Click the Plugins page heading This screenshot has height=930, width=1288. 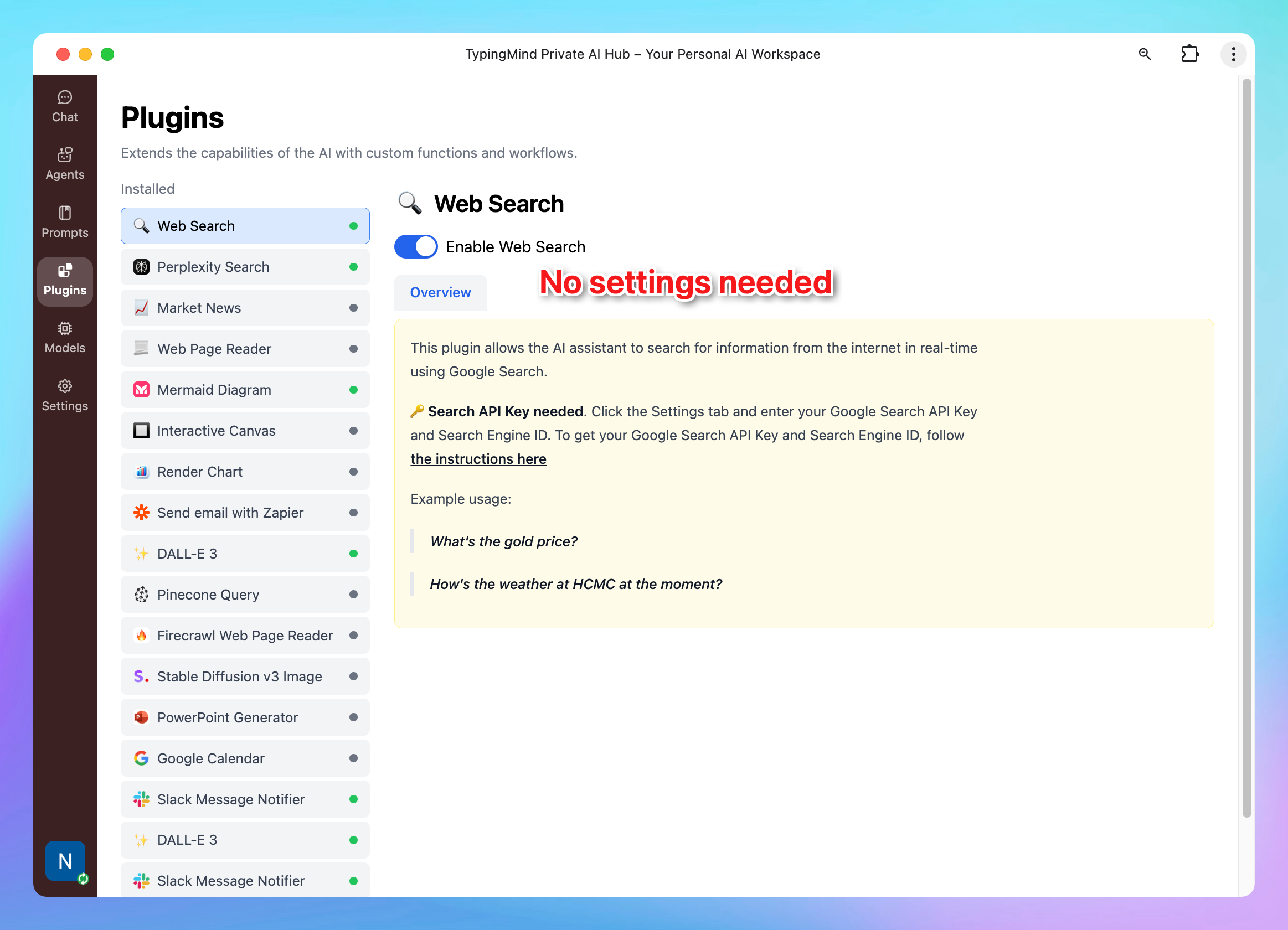[172, 117]
